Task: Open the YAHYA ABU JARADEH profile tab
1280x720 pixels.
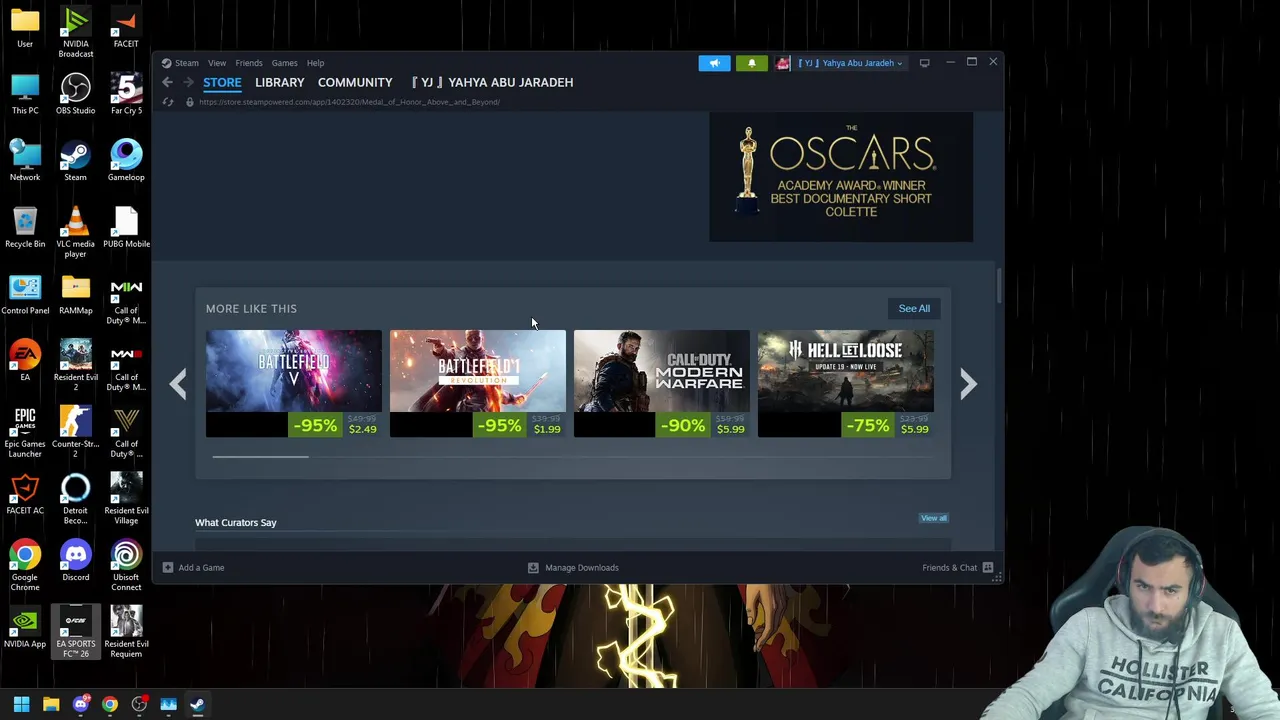Action: 492,82
